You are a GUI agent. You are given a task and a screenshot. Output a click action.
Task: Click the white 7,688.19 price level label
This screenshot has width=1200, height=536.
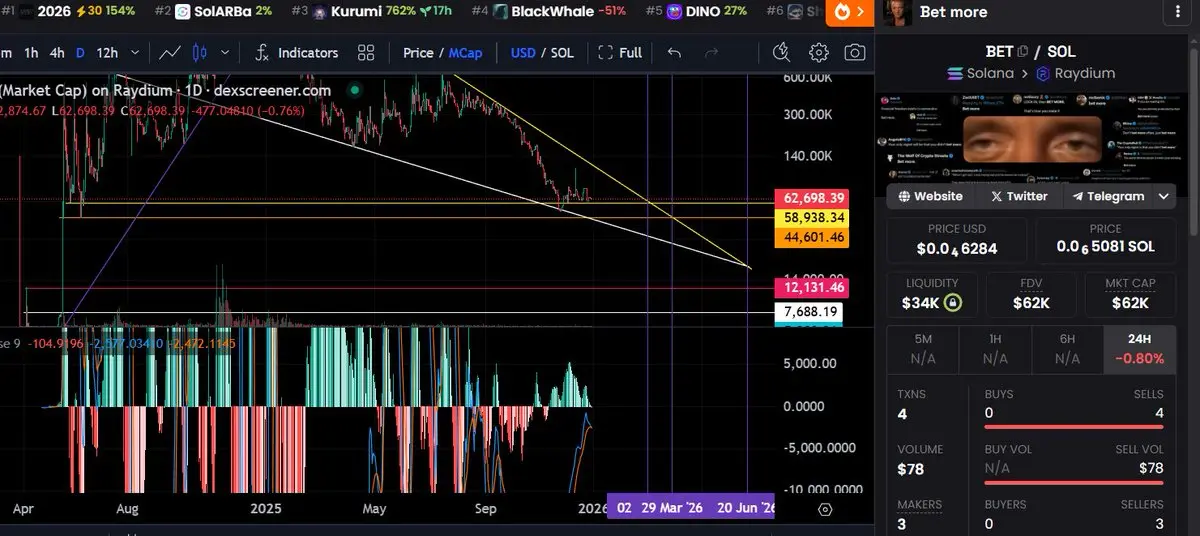click(811, 312)
